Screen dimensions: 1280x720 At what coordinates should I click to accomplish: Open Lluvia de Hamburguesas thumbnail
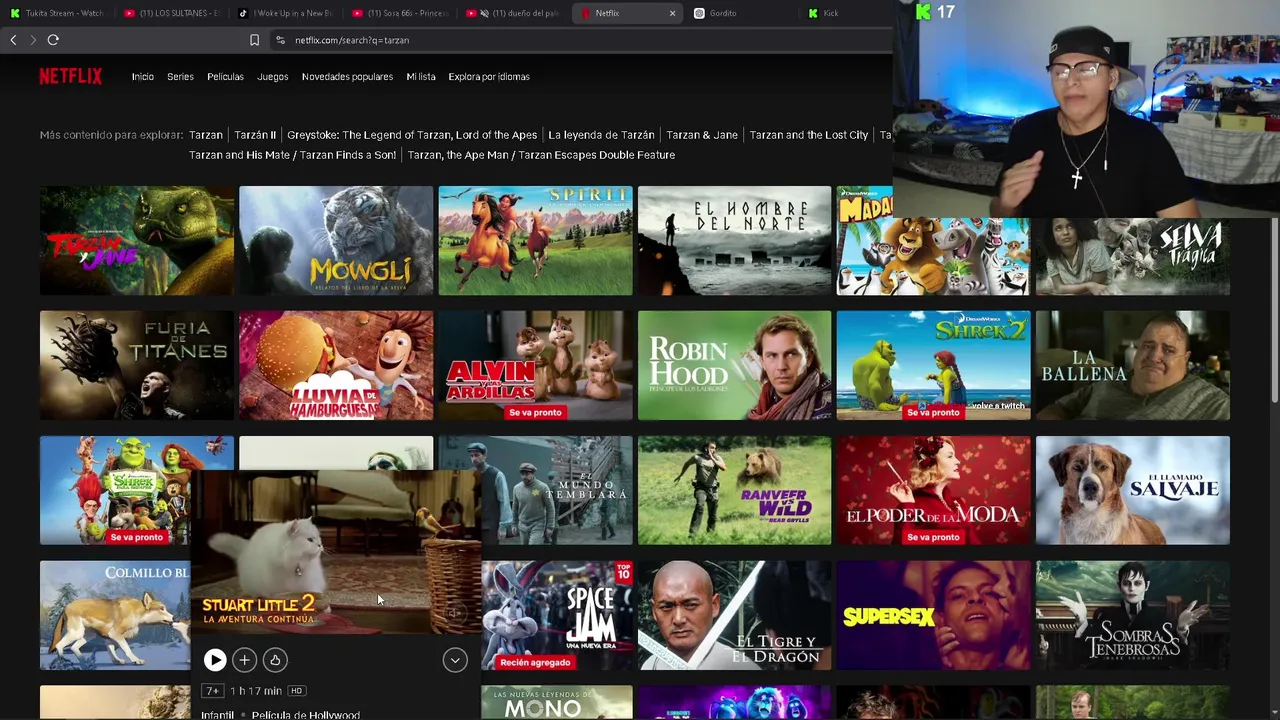(x=336, y=366)
